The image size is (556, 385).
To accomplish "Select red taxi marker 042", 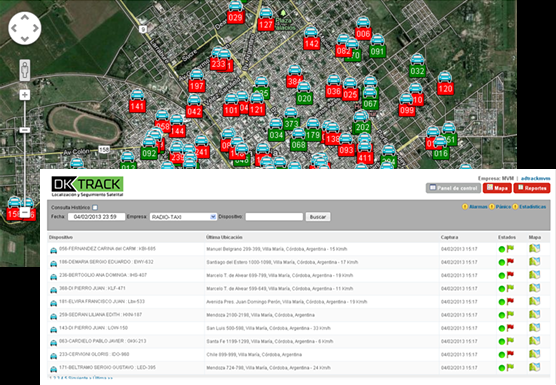I will pyautogui.click(x=194, y=106).
